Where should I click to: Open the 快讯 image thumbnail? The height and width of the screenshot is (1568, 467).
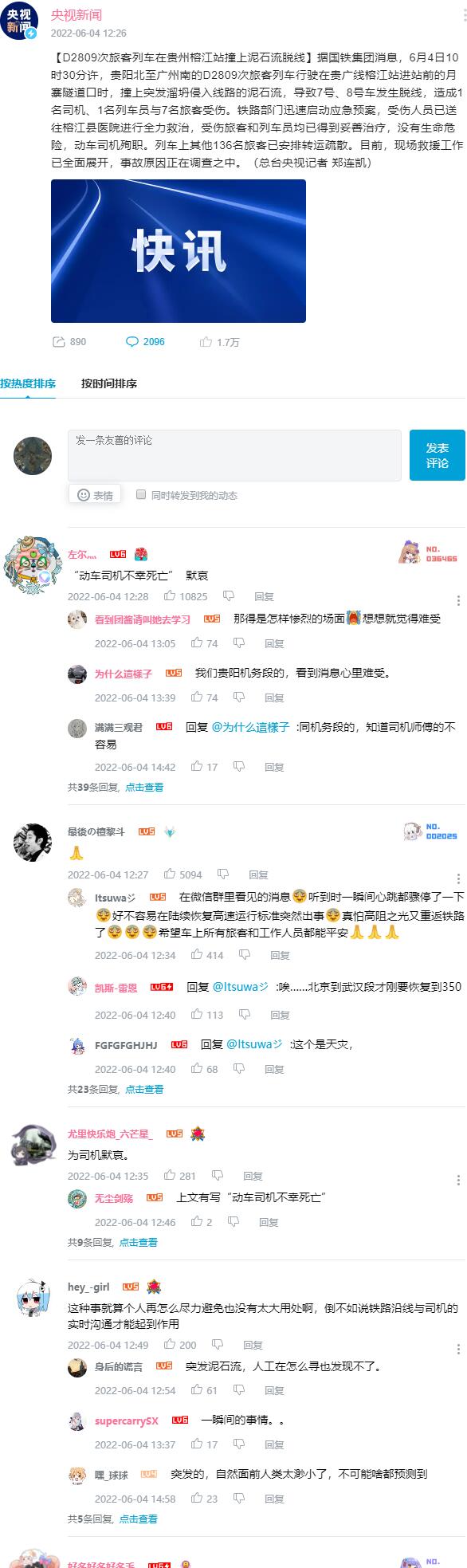point(179,251)
